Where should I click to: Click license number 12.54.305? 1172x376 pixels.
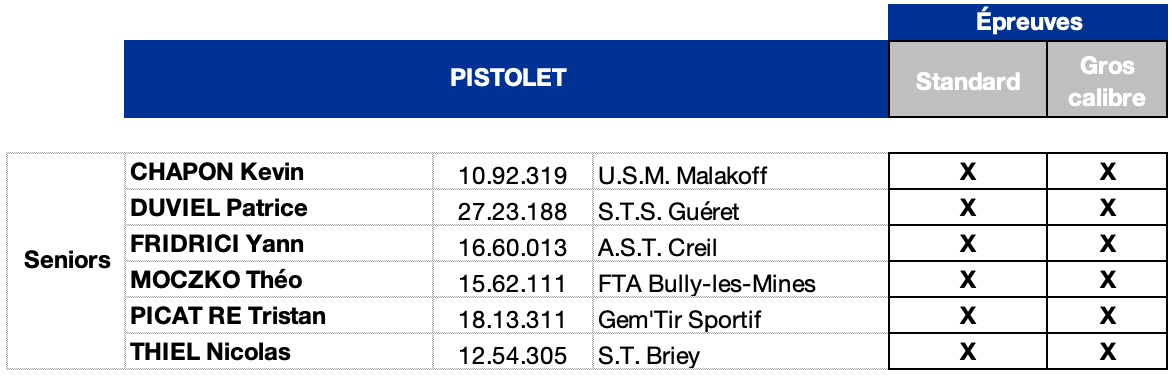tap(512, 355)
